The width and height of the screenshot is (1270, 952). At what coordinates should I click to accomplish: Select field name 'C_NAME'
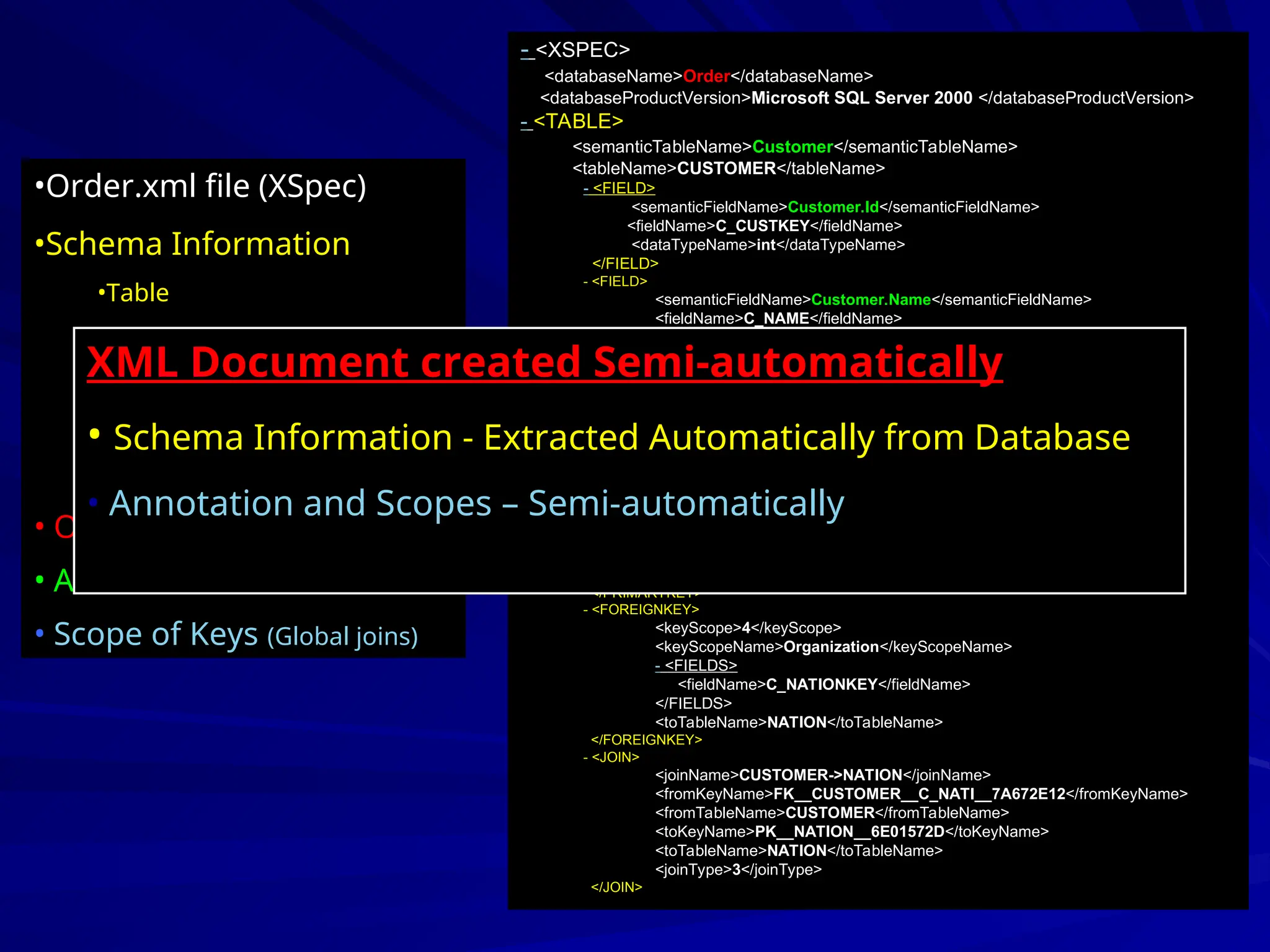[776, 319]
